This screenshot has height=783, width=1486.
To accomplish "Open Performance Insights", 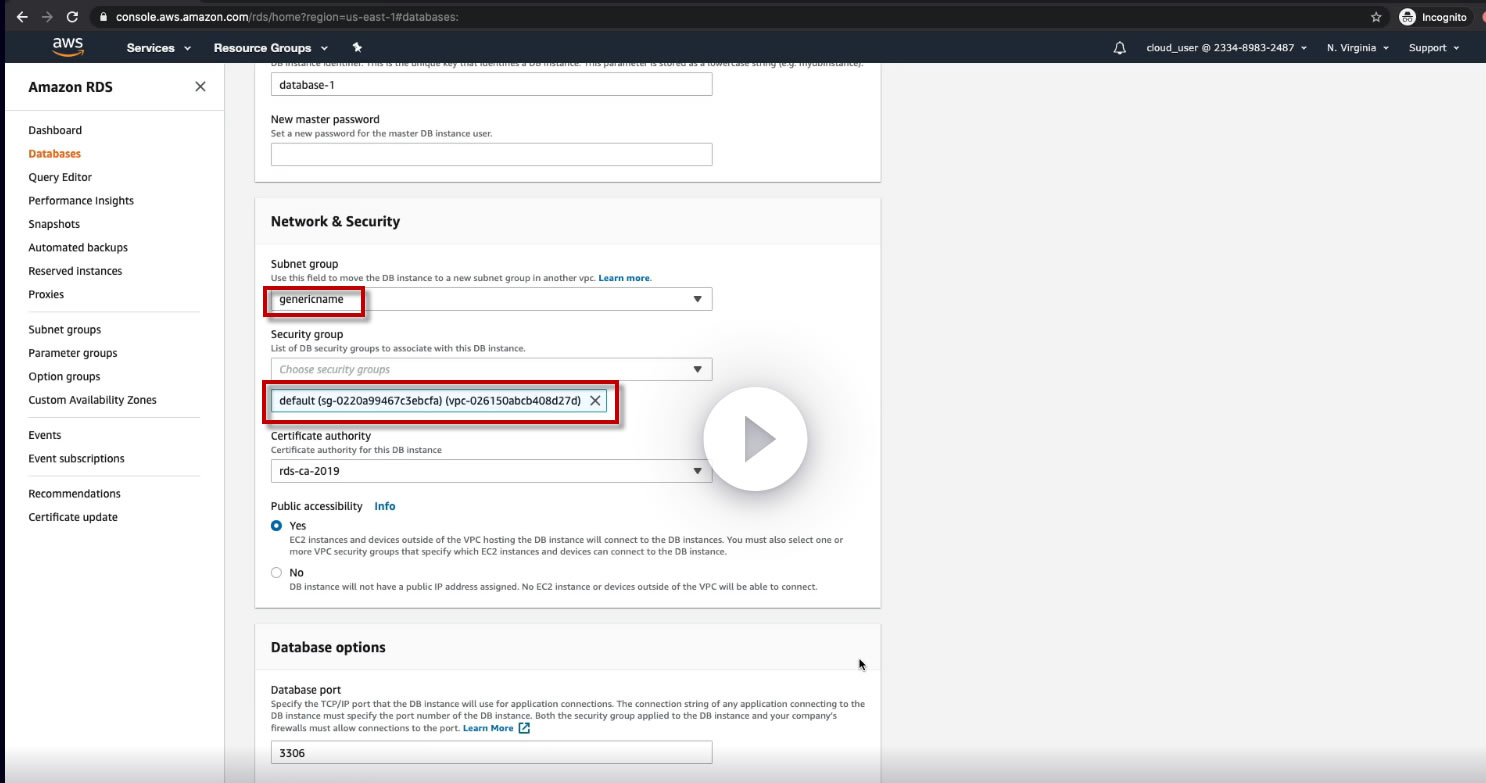I will click(81, 201).
